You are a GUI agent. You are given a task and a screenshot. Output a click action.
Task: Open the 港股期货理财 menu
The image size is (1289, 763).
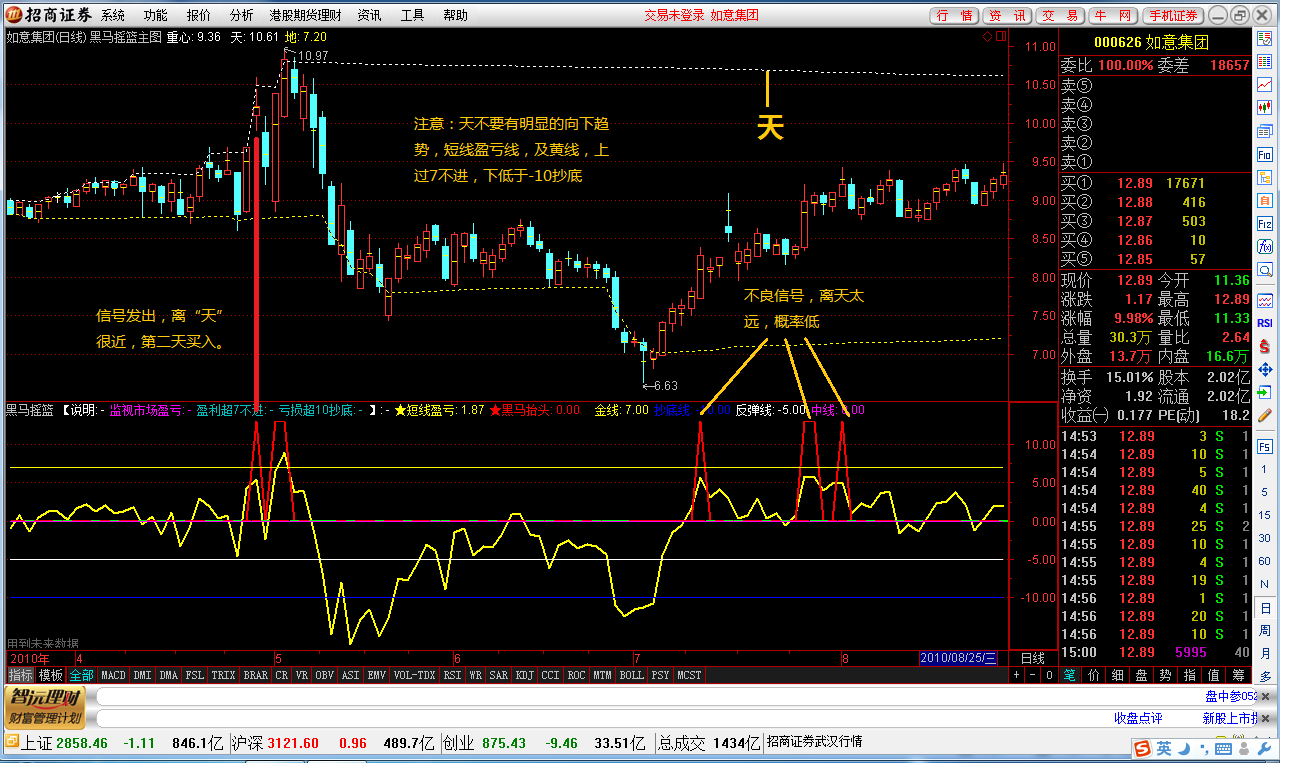coord(305,15)
